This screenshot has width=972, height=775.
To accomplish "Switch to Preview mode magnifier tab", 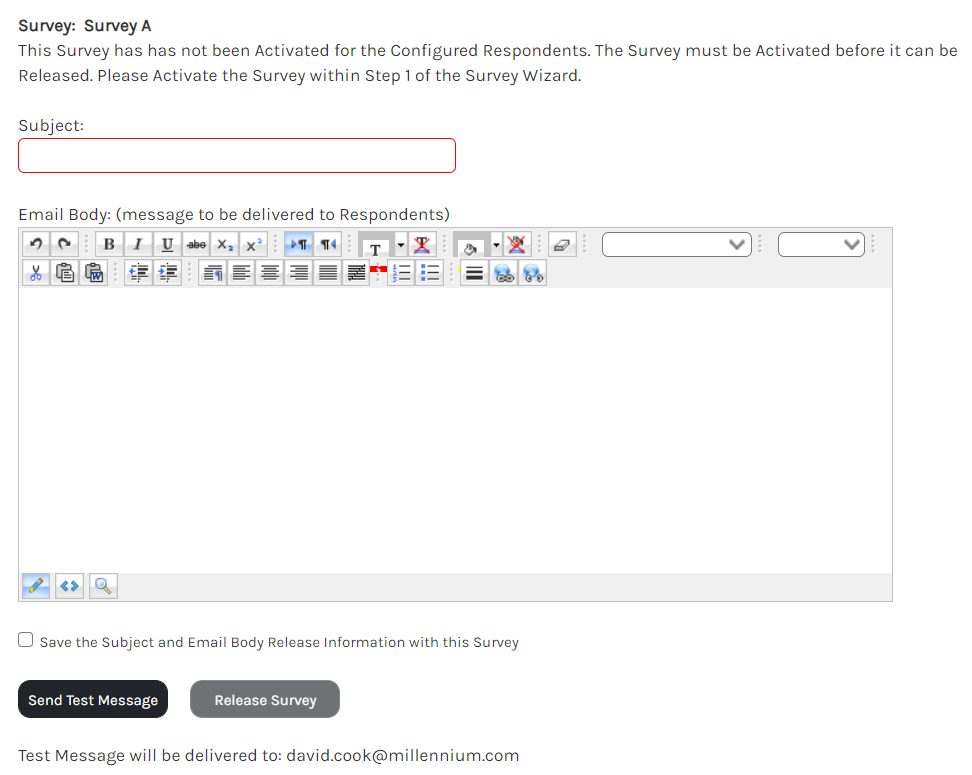I will (103, 586).
